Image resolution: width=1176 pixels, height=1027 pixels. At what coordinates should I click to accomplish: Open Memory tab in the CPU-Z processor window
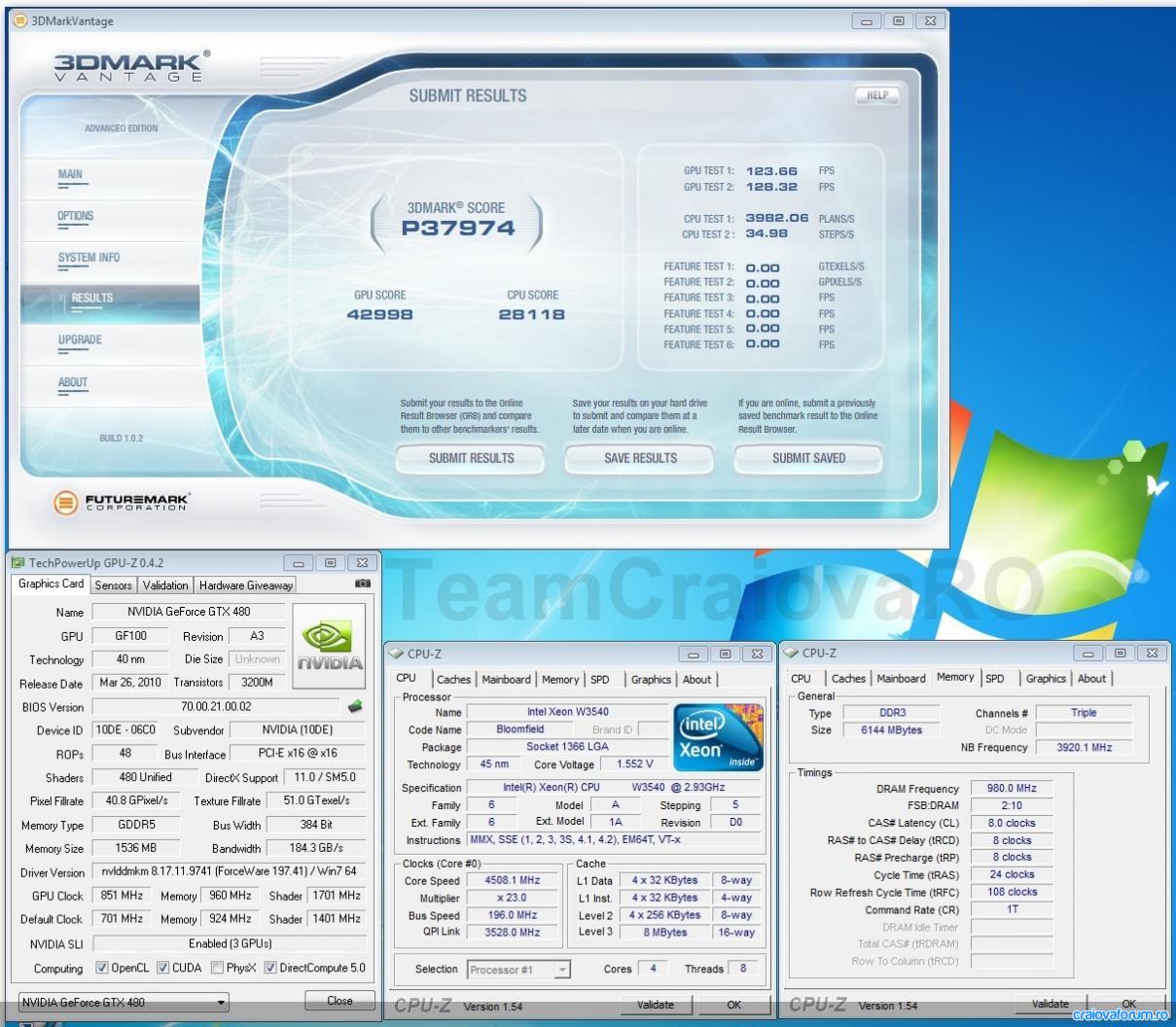coord(560,680)
